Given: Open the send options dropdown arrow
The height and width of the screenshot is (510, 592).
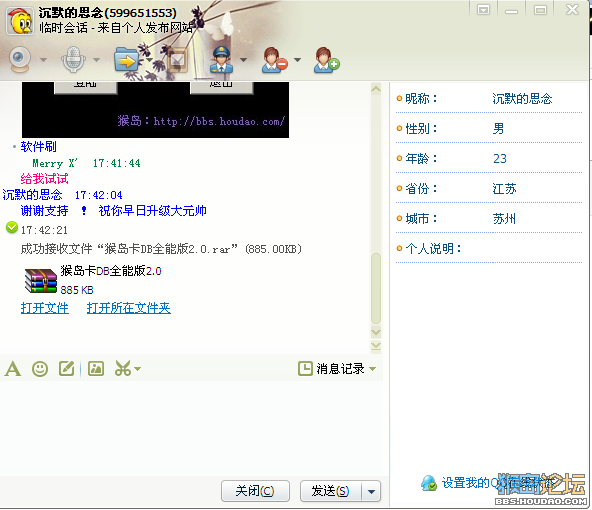Looking at the screenshot, I should (371, 492).
